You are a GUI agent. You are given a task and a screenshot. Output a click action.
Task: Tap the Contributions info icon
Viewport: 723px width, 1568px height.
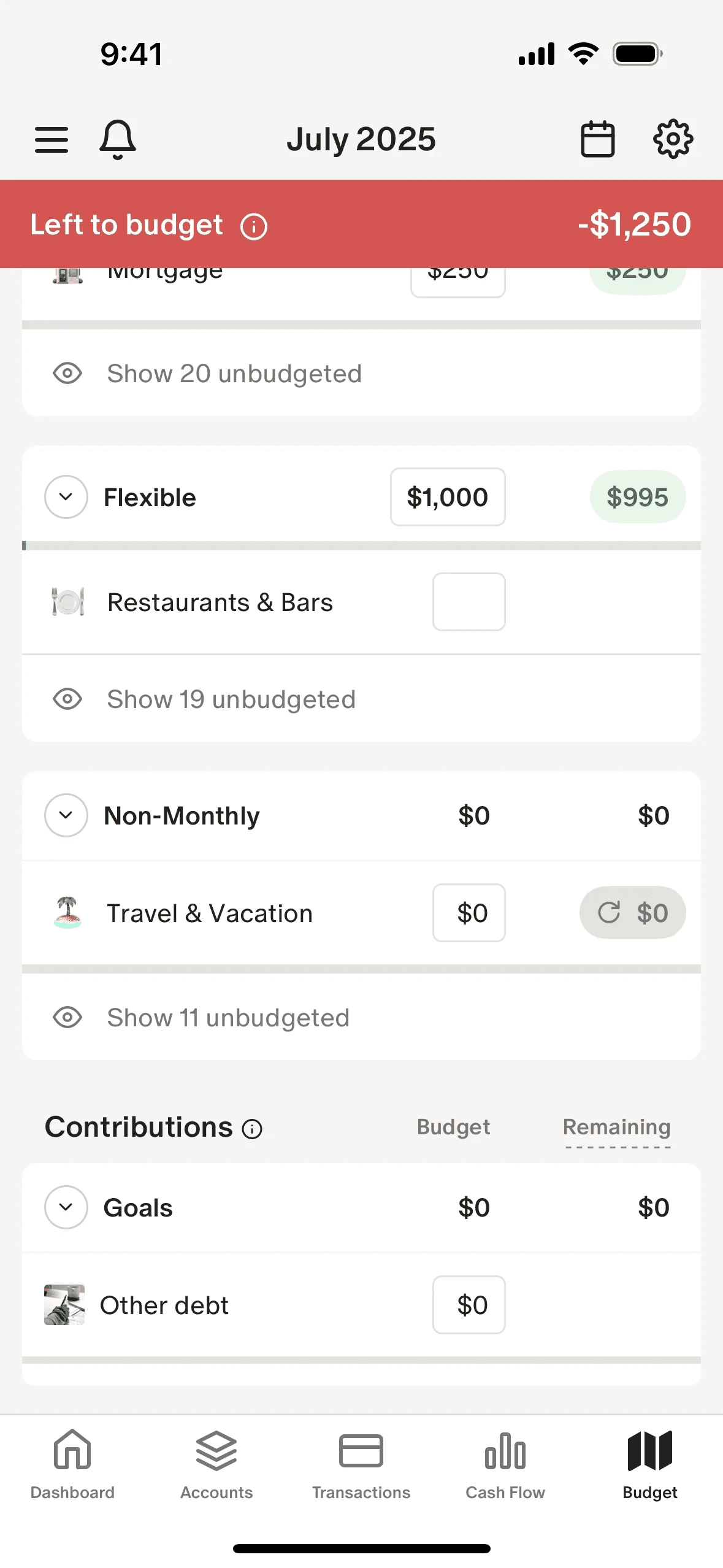tap(252, 1129)
